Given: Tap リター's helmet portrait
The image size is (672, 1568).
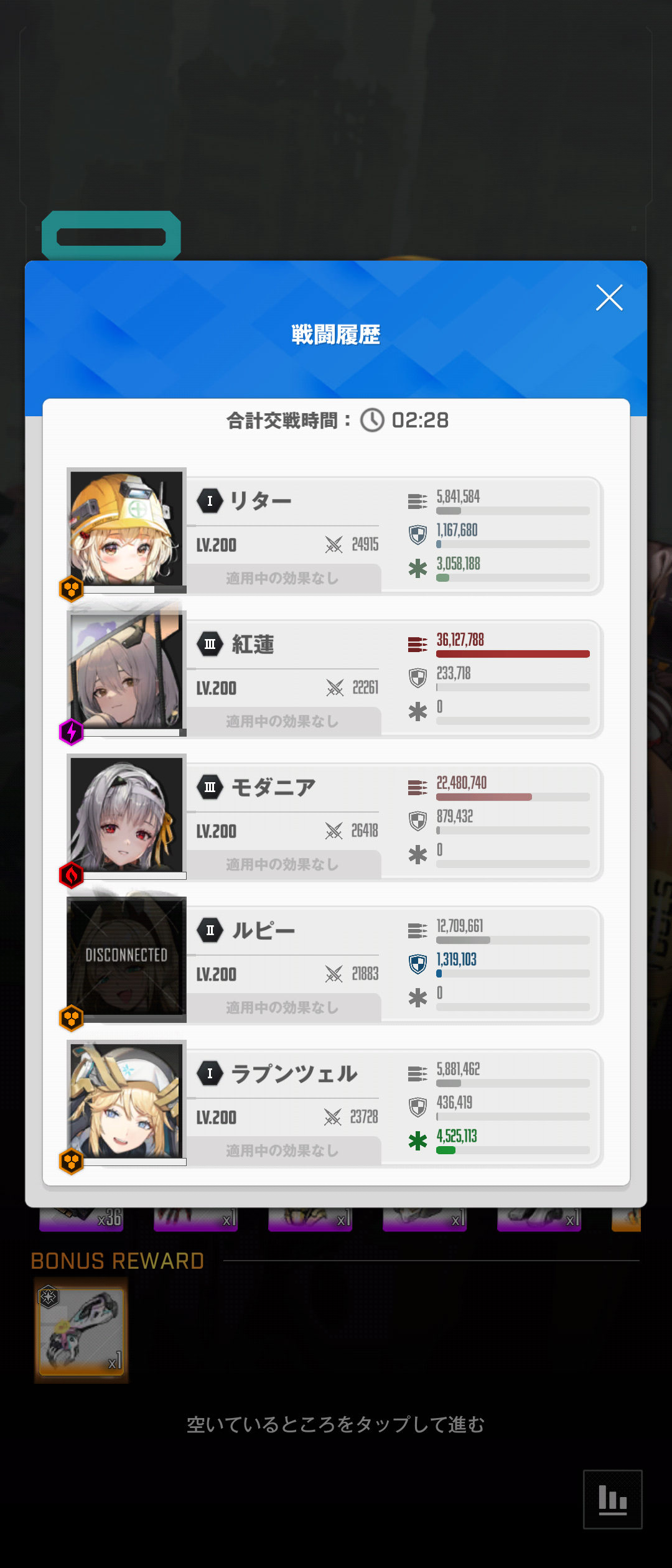Looking at the screenshot, I should click(x=126, y=528).
